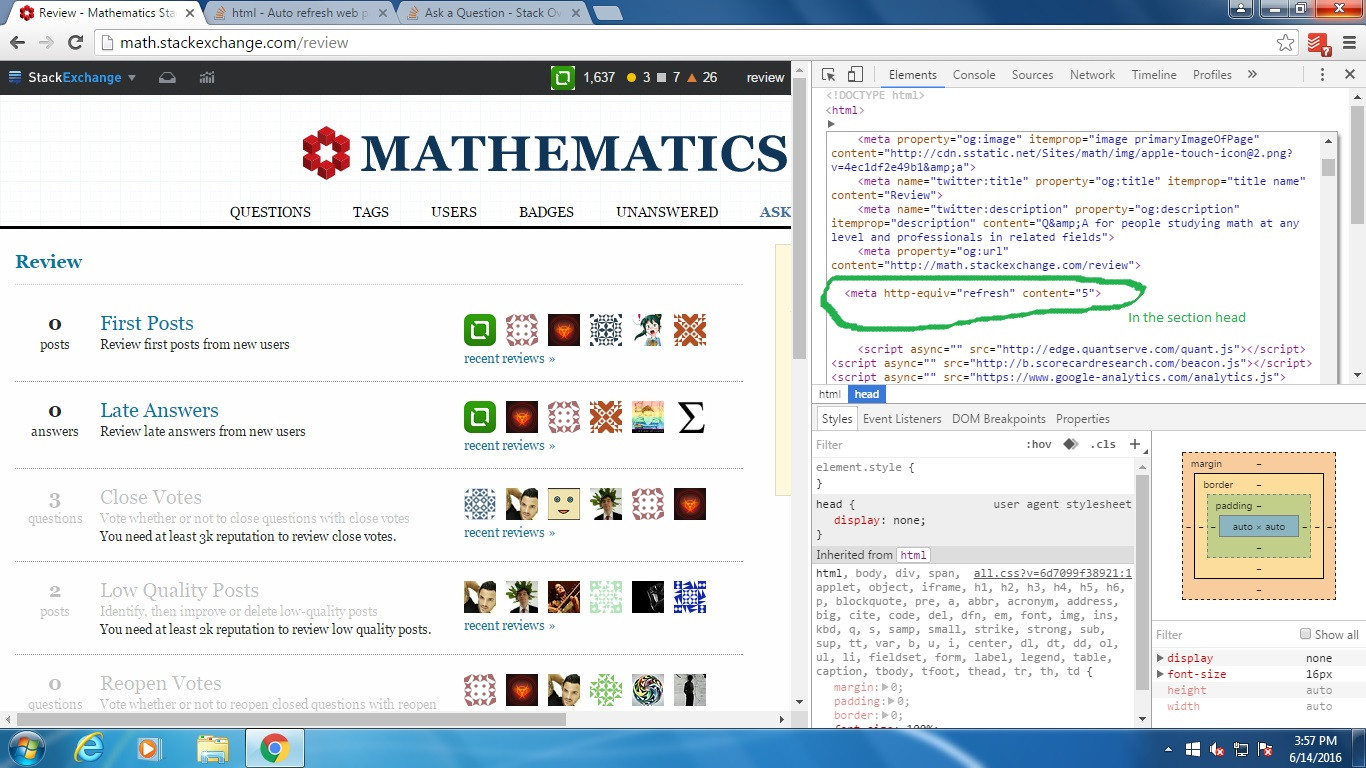Image resolution: width=1366 pixels, height=768 pixels.
Task: Switch to the 'html - Auto refresh web' browser tab
Action: coord(300,13)
